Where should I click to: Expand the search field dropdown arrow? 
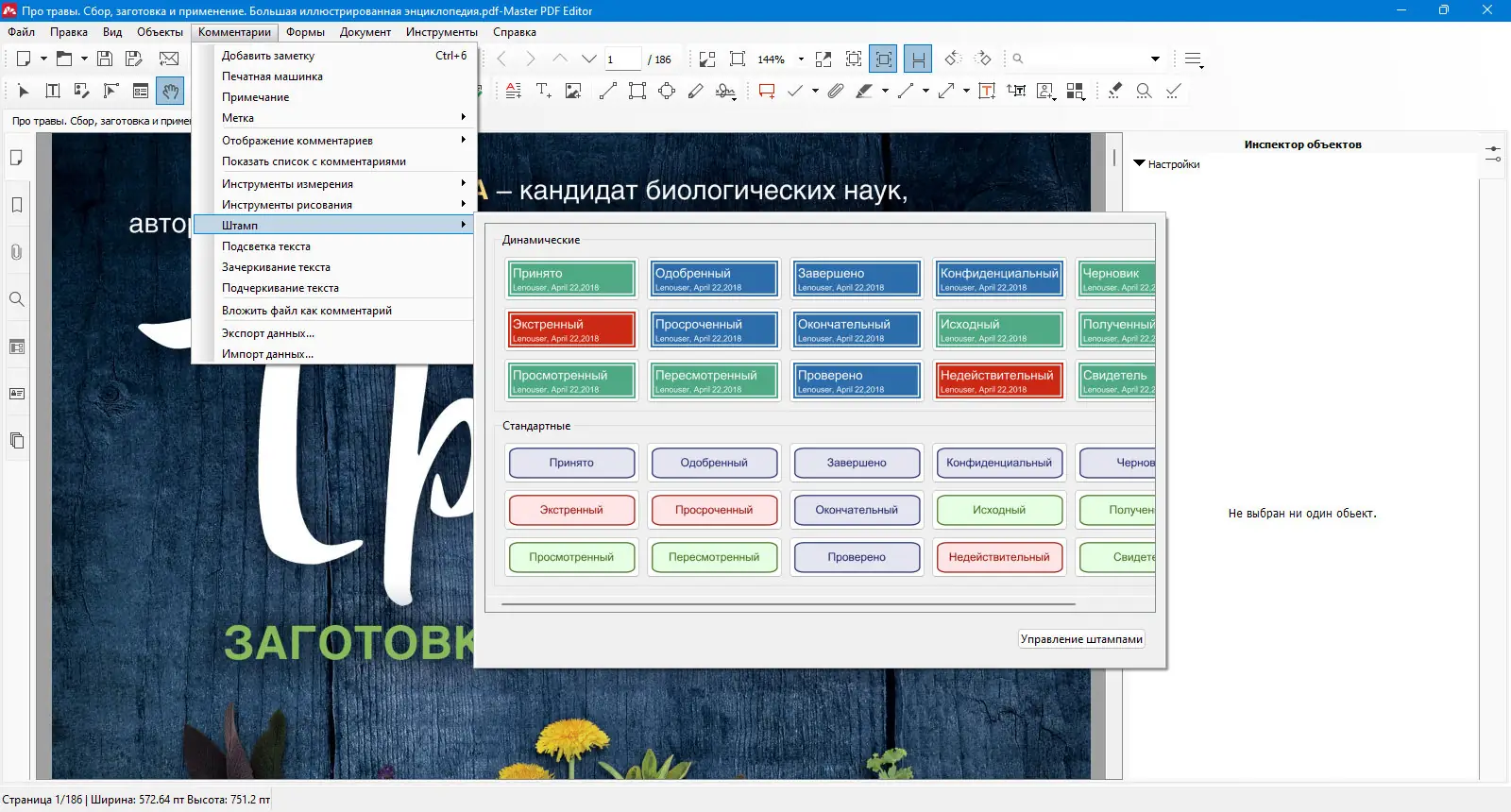1155,59
